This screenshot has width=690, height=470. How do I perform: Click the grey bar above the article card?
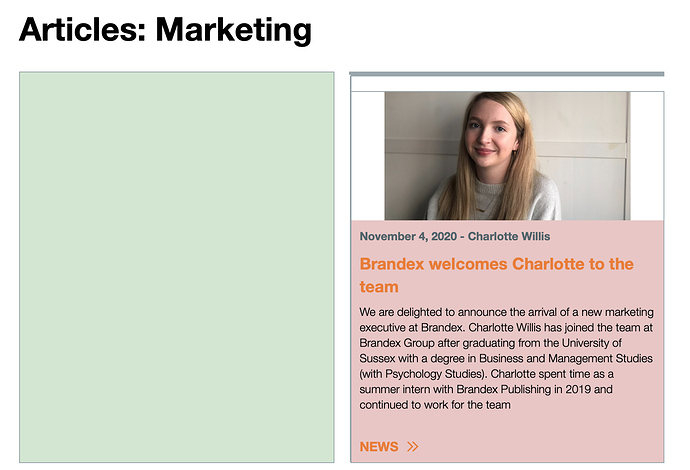(506, 73)
